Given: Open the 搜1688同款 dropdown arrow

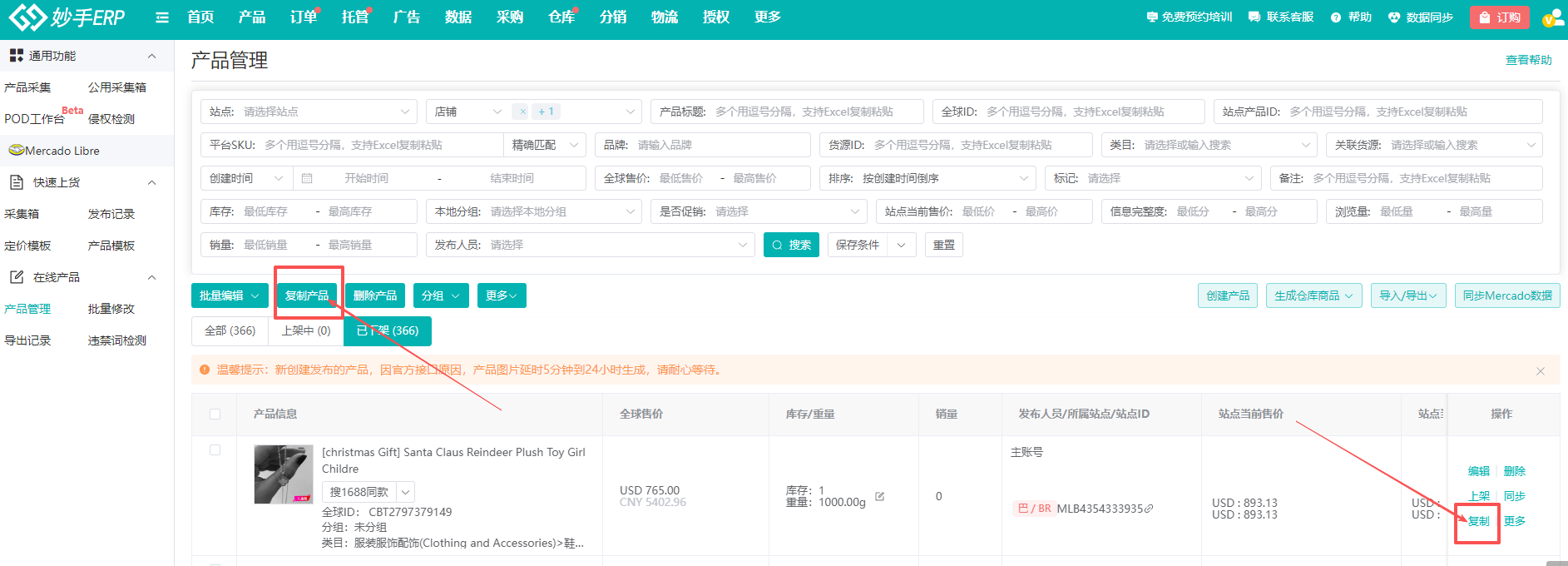Looking at the screenshot, I should point(405,492).
